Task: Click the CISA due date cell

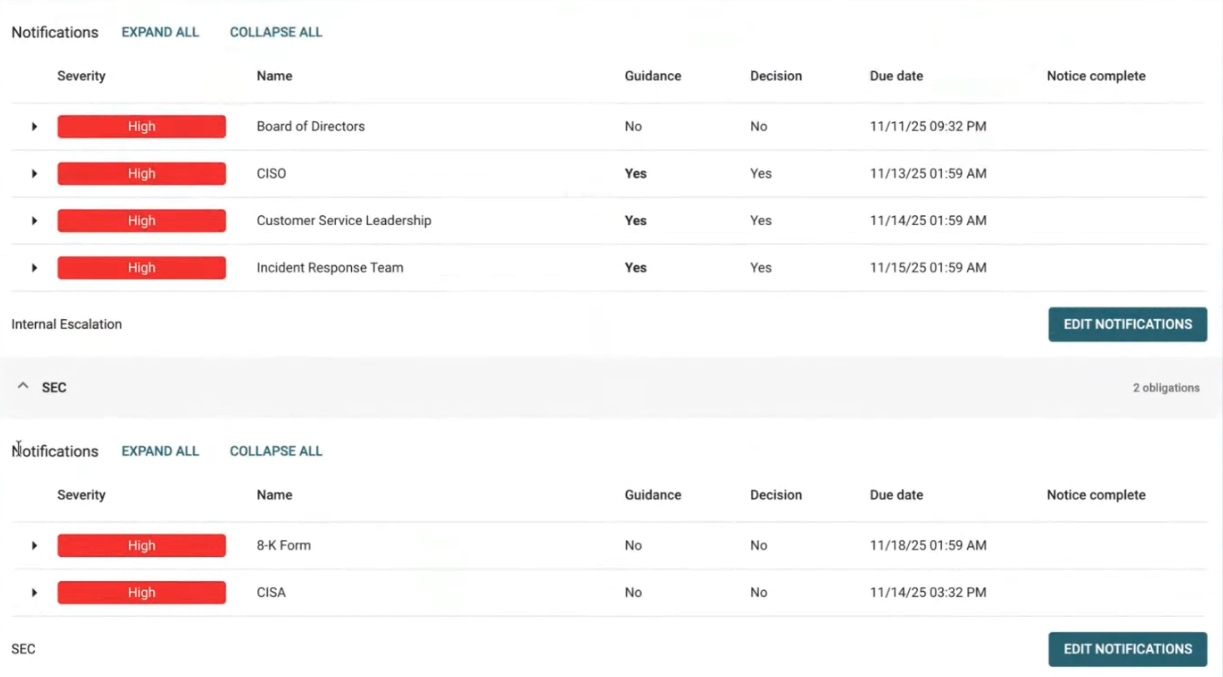Action: [x=928, y=593]
